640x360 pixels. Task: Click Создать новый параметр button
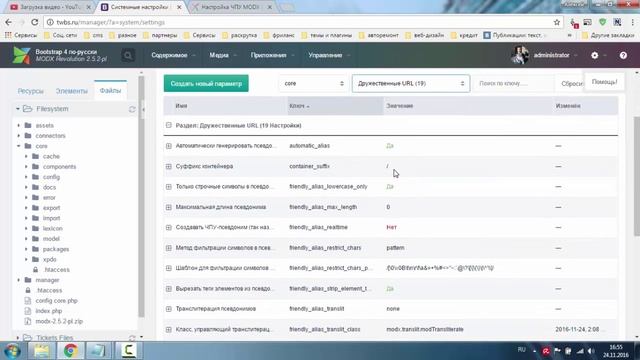(x=206, y=83)
